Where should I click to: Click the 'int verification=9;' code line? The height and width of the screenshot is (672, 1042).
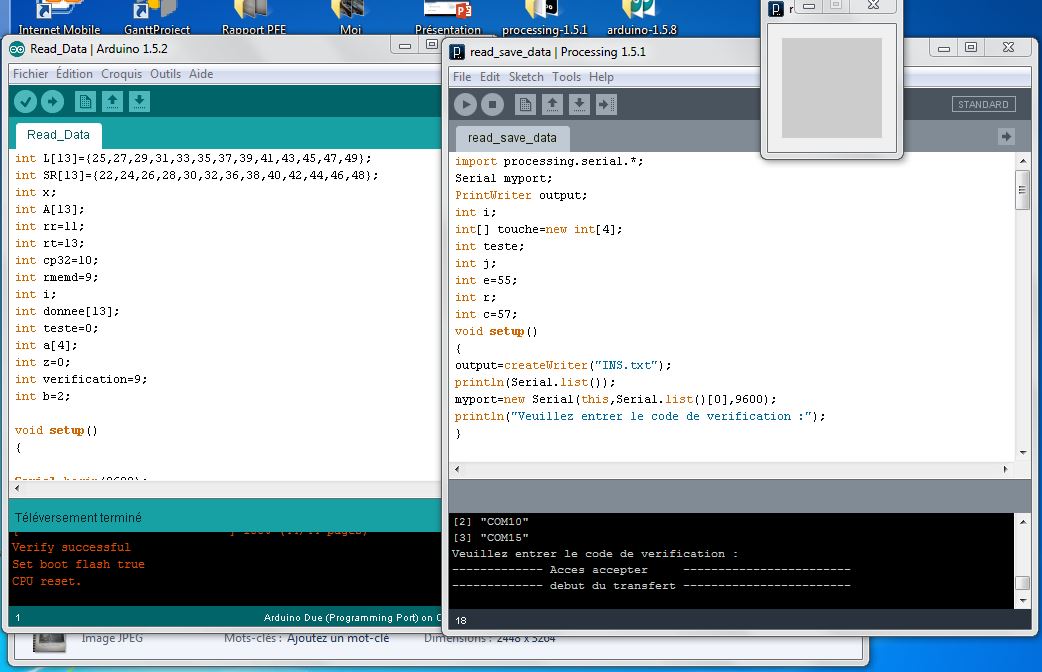[81, 380]
